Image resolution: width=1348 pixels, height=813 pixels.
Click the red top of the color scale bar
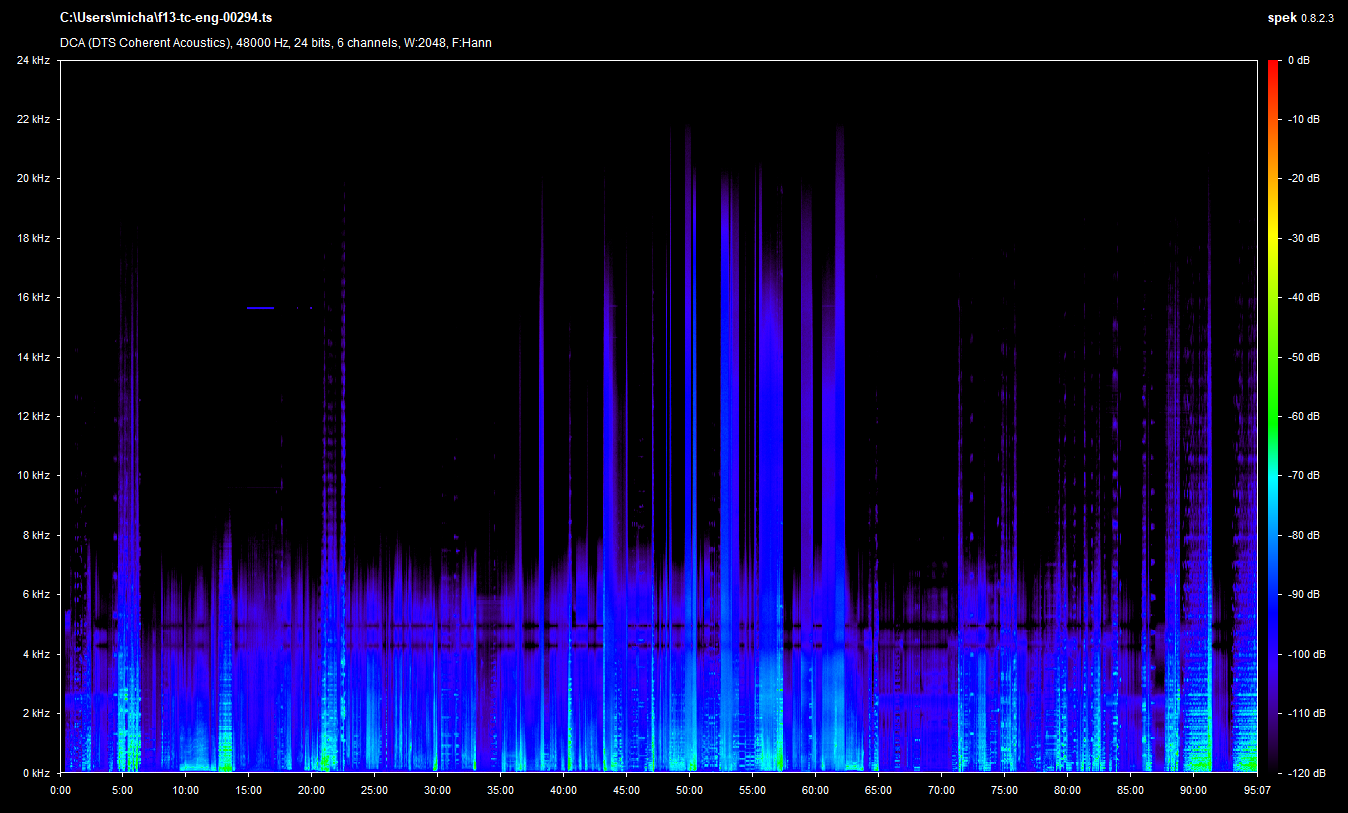1272,66
